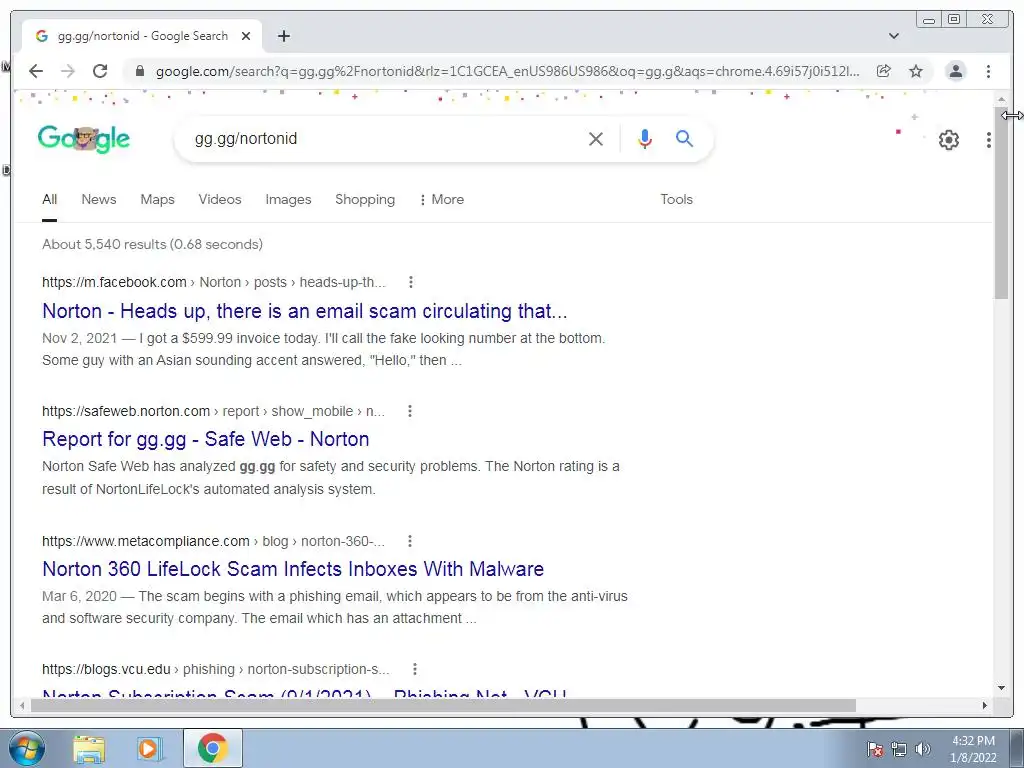1024x768 pixels.
Task: Open the Chrome profile avatar icon
Action: pyautogui.click(x=955, y=71)
